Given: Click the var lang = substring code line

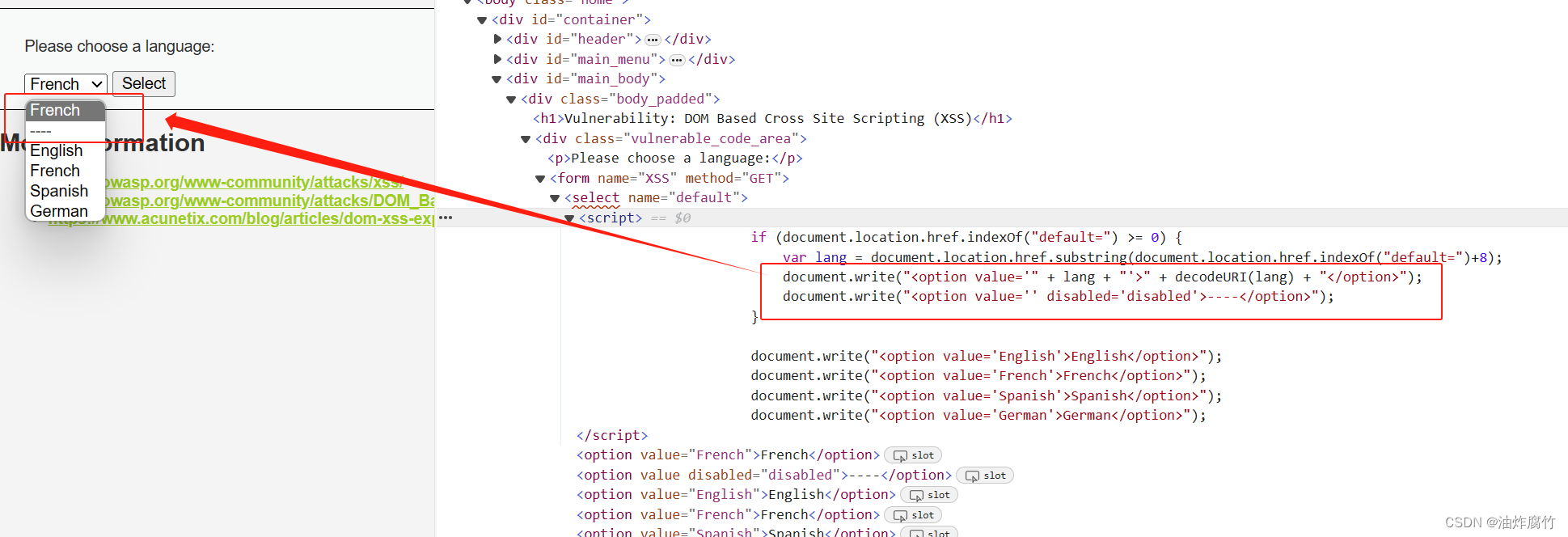Looking at the screenshot, I should point(1142,257).
